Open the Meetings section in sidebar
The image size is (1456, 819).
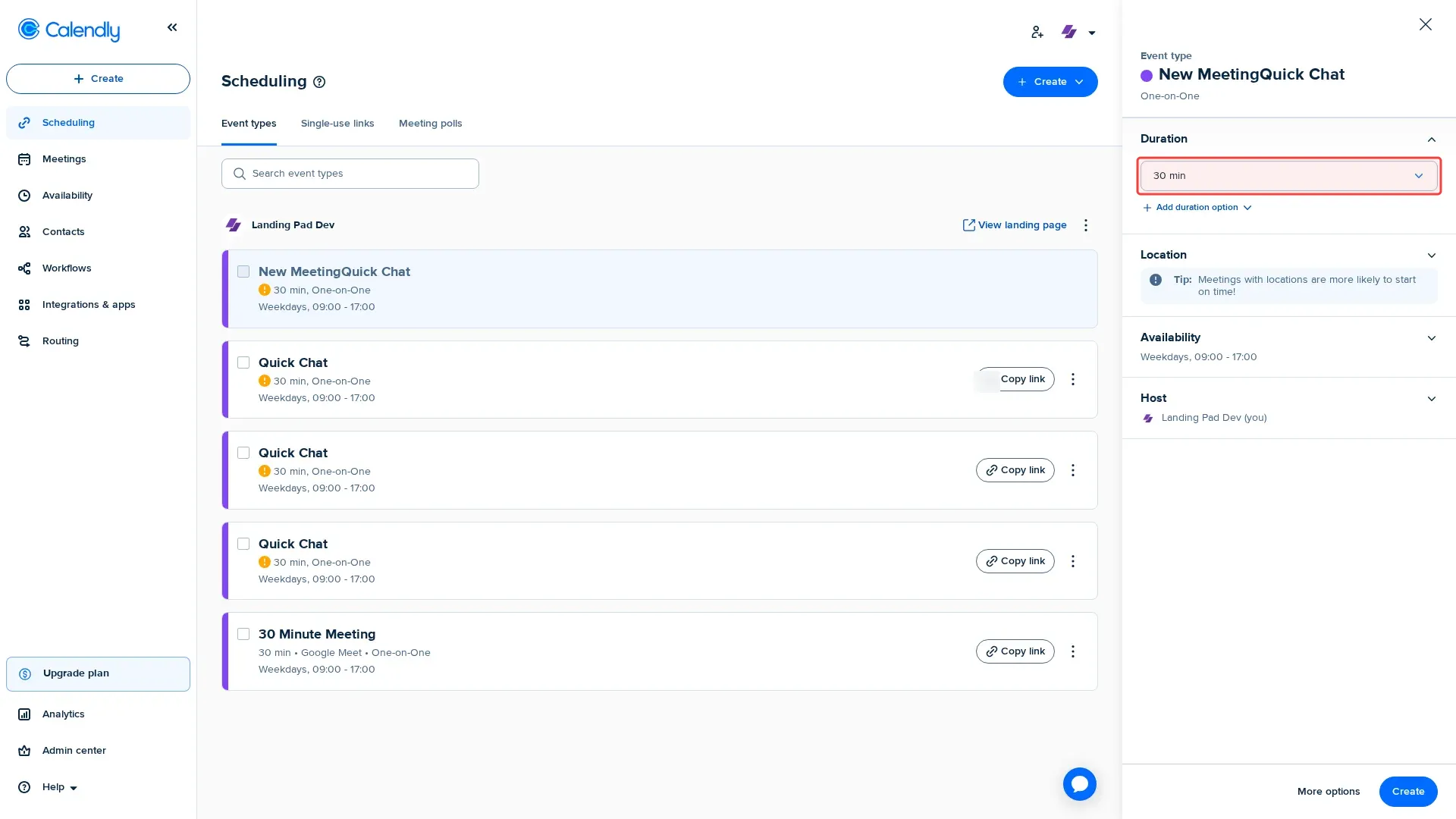pos(64,158)
